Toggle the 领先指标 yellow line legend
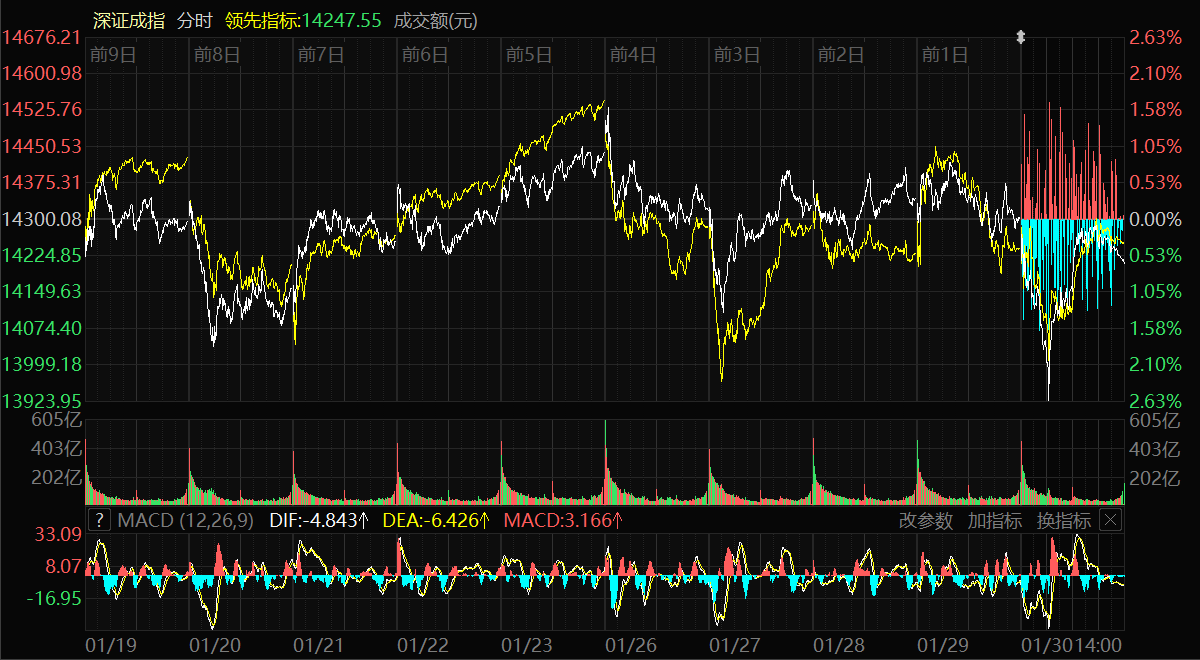 coord(304,20)
